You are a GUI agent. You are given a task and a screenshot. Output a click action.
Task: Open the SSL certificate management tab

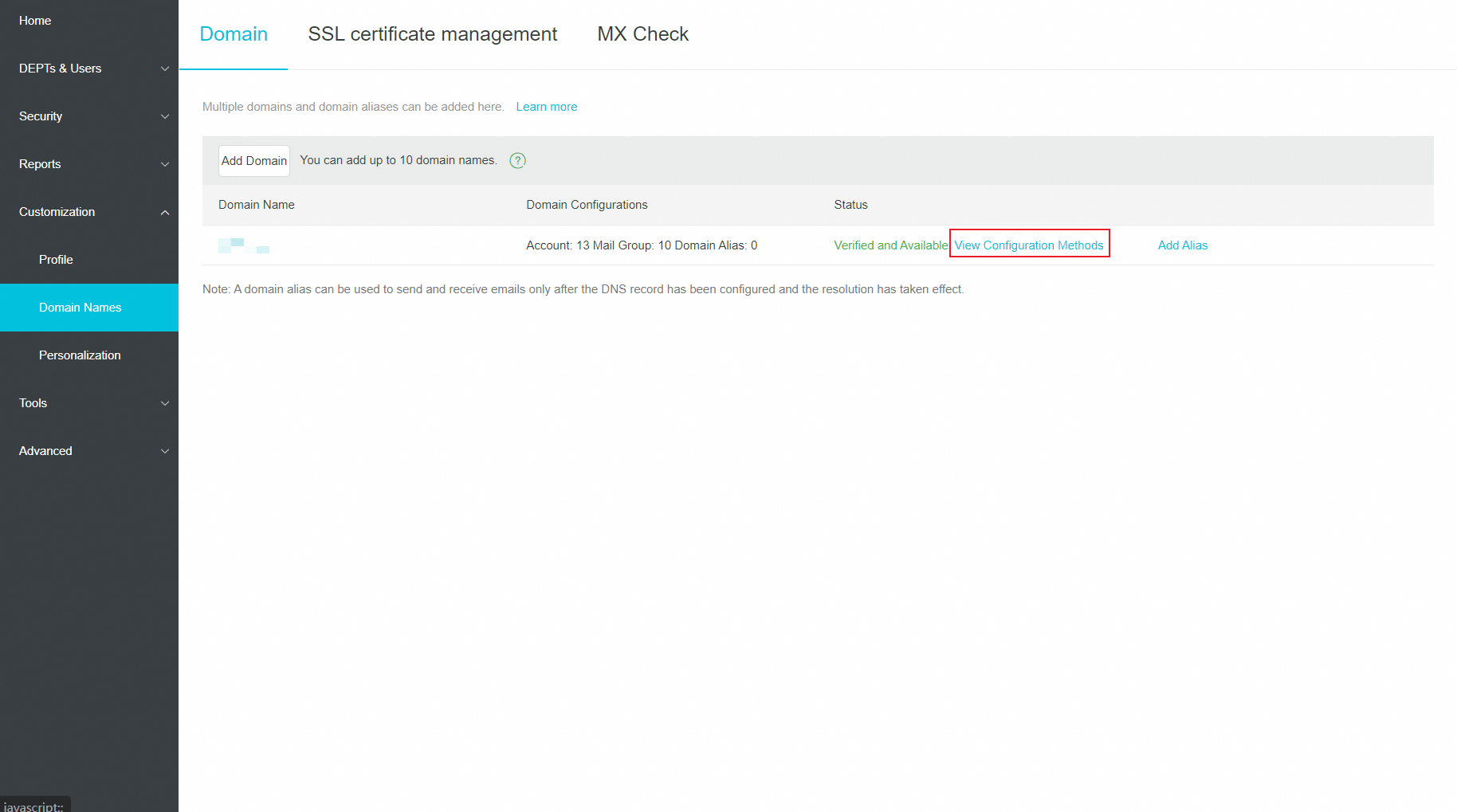[433, 34]
